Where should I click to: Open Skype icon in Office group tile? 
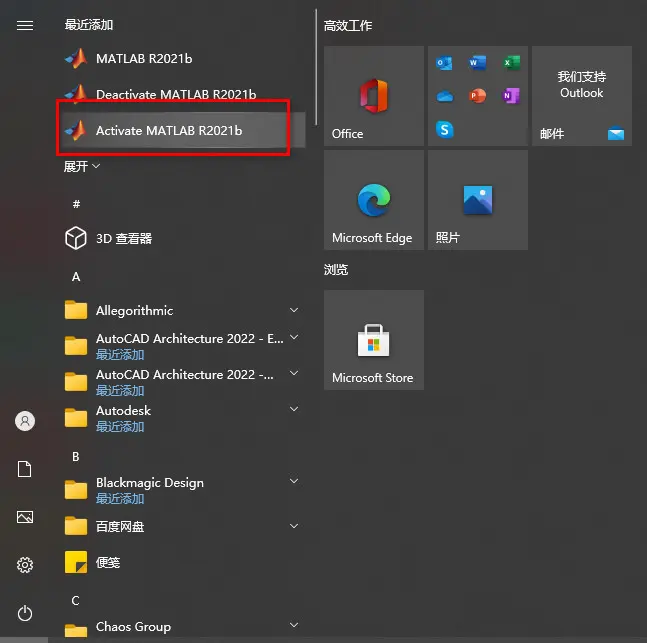coord(445,130)
